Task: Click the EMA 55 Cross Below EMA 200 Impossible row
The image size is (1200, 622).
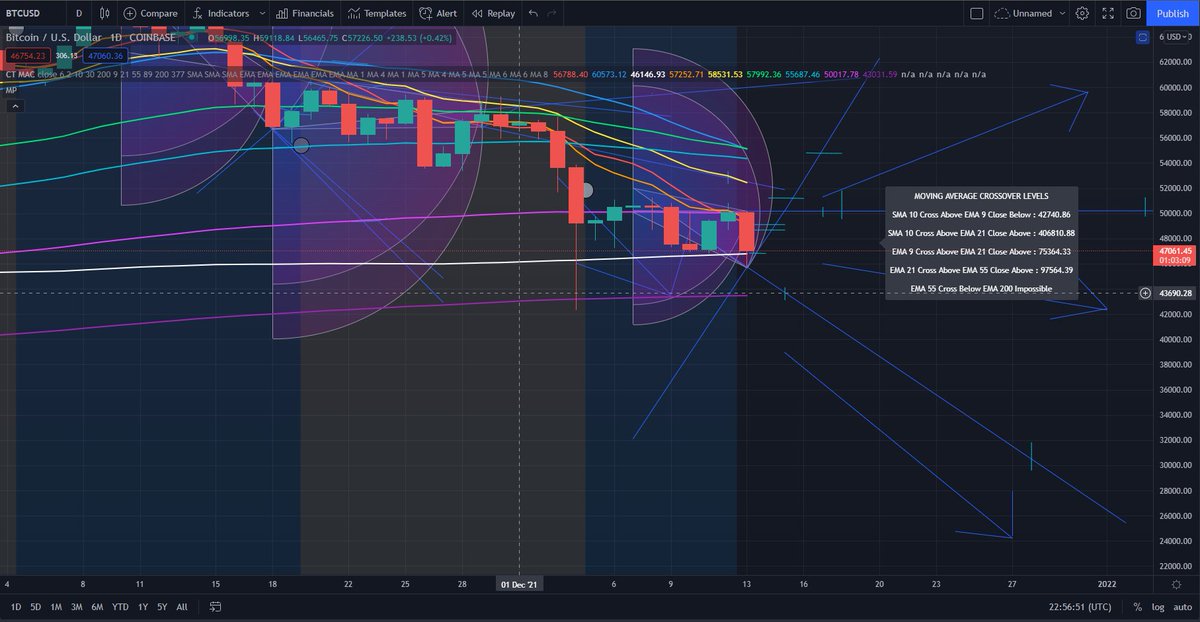Action: (981, 289)
